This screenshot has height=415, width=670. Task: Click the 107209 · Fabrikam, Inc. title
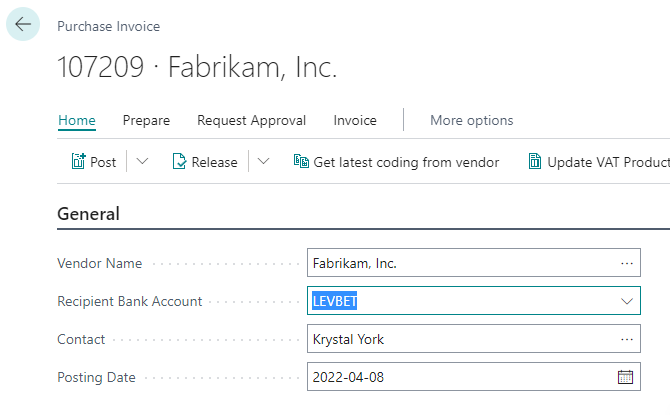[197, 67]
